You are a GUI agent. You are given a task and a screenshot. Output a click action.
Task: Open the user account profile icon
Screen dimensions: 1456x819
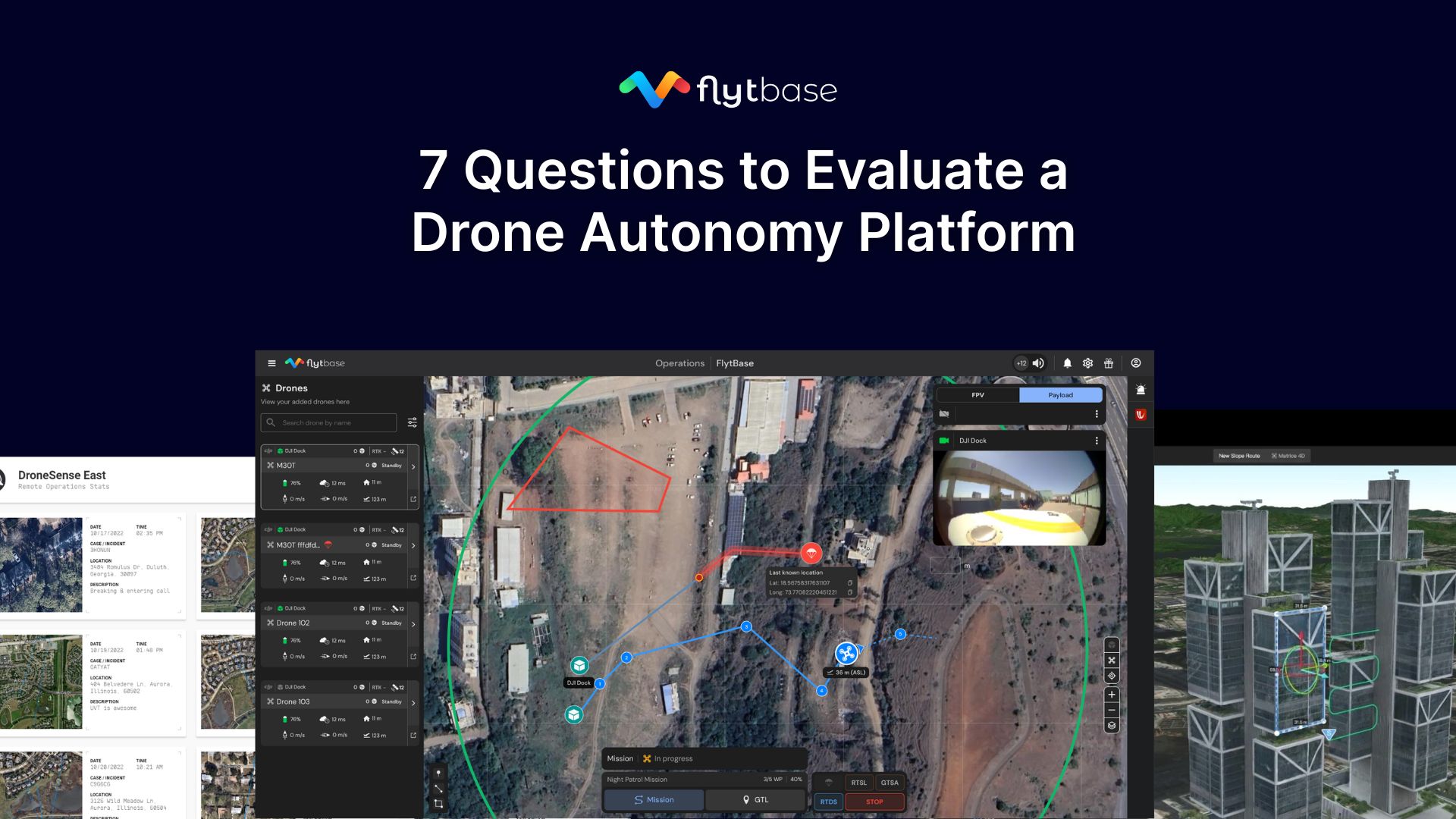pyautogui.click(x=1137, y=363)
